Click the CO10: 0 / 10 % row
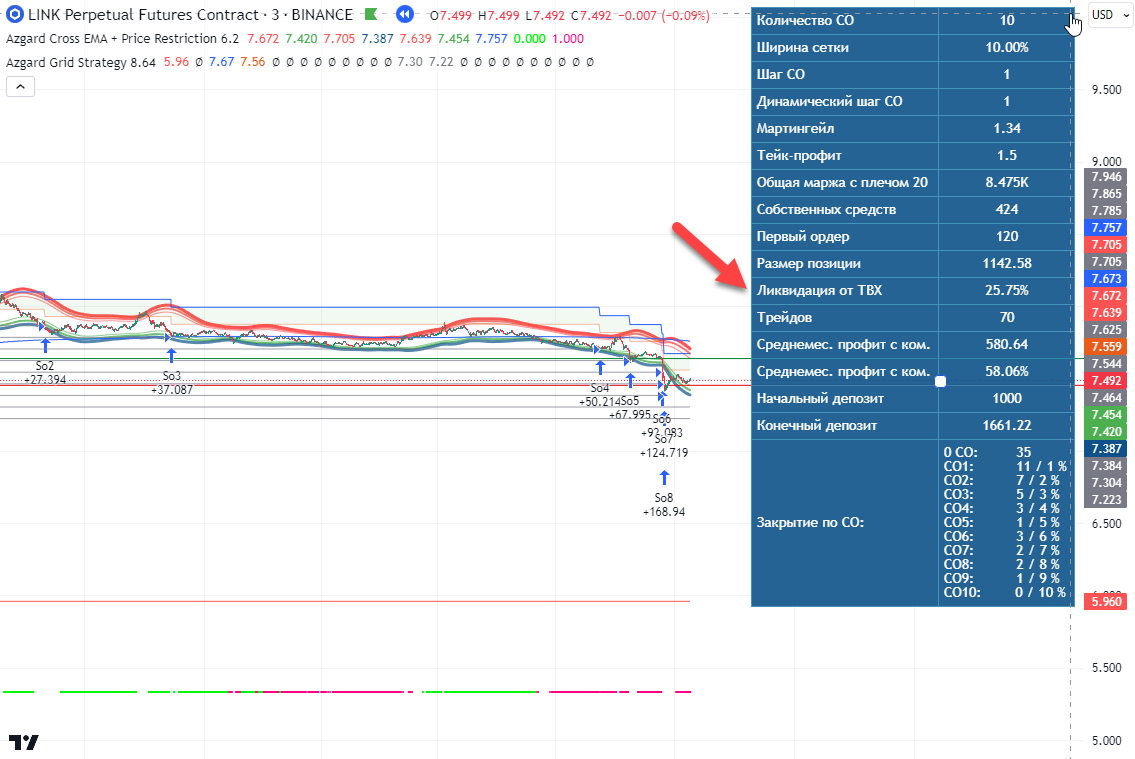This screenshot has width=1135, height=759. [x=1005, y=593]
